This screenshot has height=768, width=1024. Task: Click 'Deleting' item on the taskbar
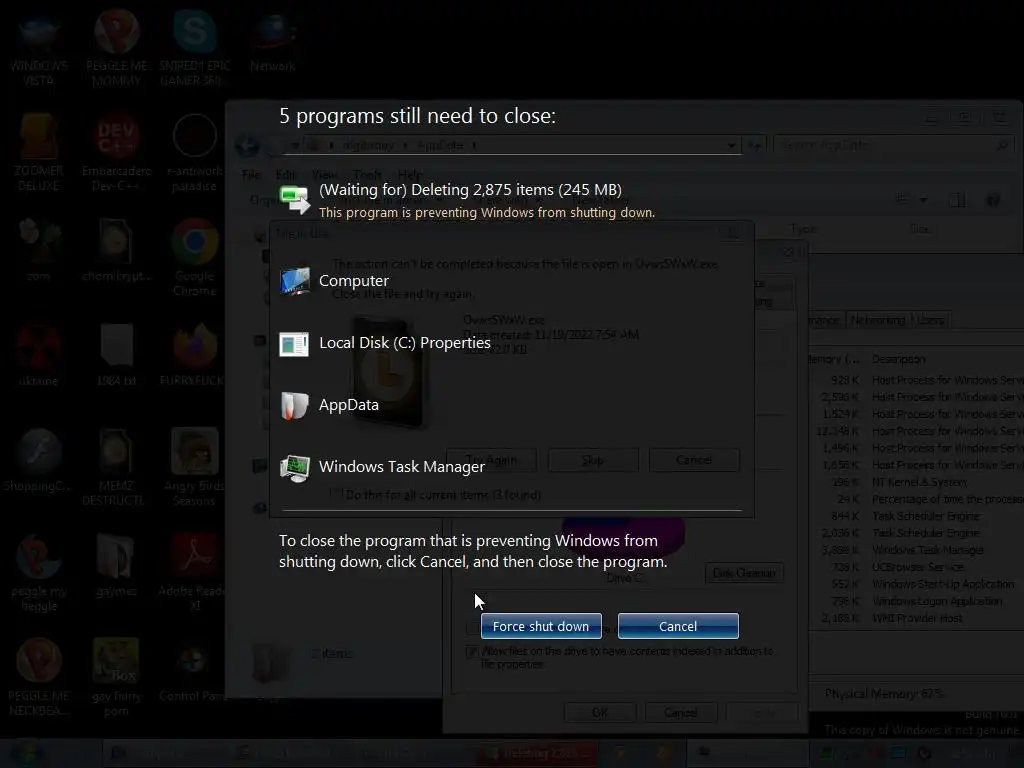tap(537, 754)
